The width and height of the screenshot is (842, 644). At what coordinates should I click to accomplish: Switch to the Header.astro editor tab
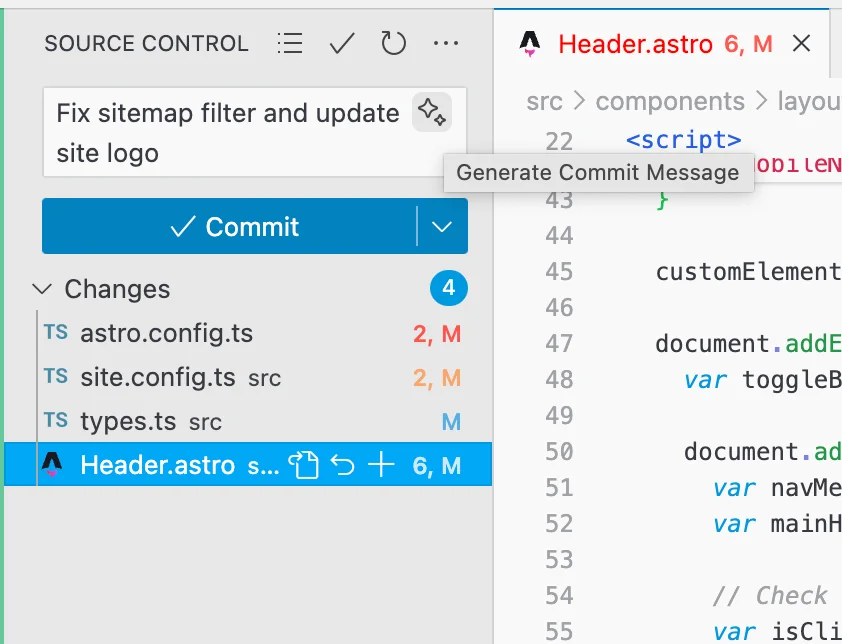click(x=634, y=44)
